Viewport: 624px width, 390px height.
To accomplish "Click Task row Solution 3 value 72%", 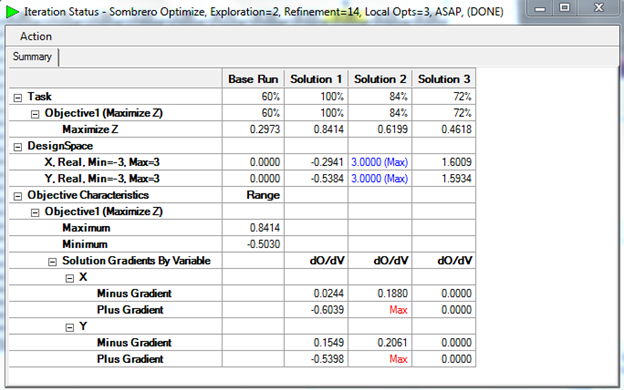I will [x=462, y=97].
